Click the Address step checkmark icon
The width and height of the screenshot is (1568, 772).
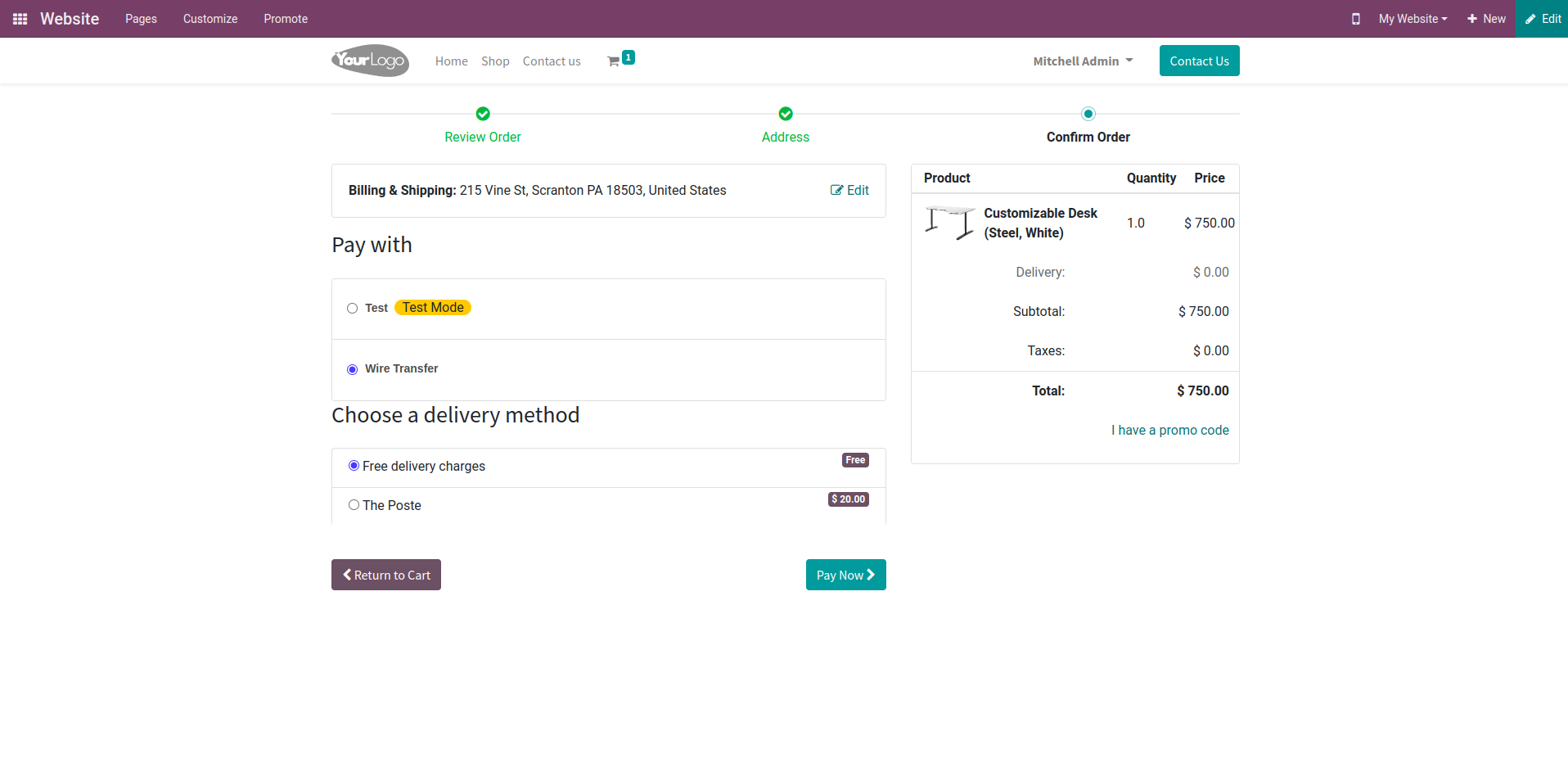pyautogui.click(x=786, y=114)
